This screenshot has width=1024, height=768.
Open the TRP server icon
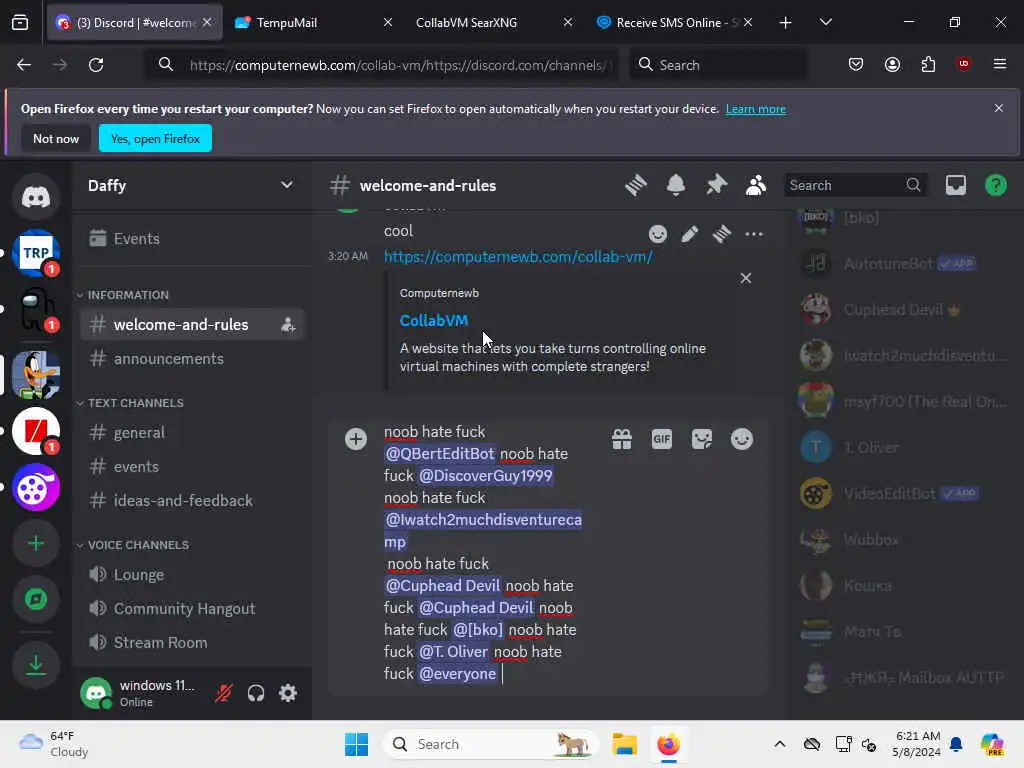(36, 253)
